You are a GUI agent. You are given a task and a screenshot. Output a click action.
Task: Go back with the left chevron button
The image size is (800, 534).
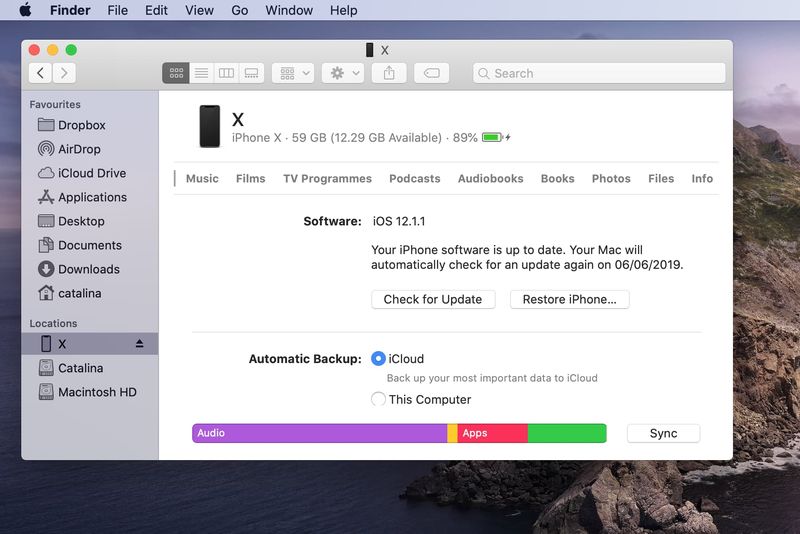(x=40, y=73)
